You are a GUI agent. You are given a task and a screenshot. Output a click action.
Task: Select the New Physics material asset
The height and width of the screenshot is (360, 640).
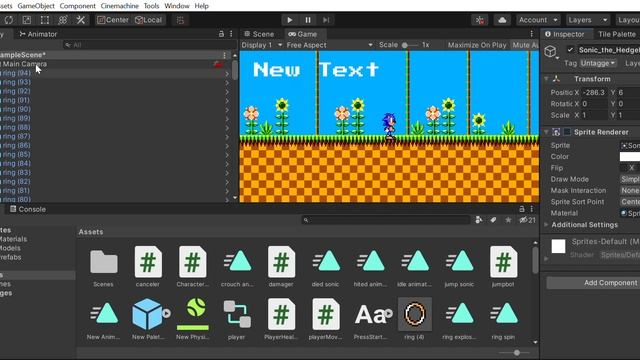(x=193, y=319)
